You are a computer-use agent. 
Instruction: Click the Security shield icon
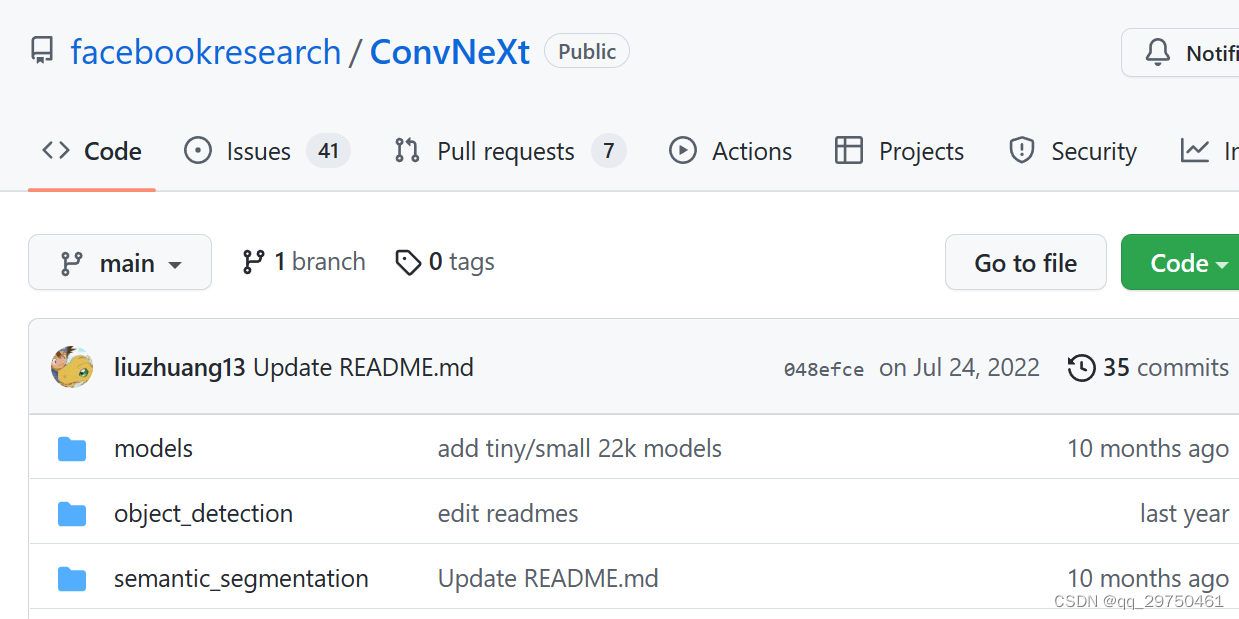coord(1021,151)
